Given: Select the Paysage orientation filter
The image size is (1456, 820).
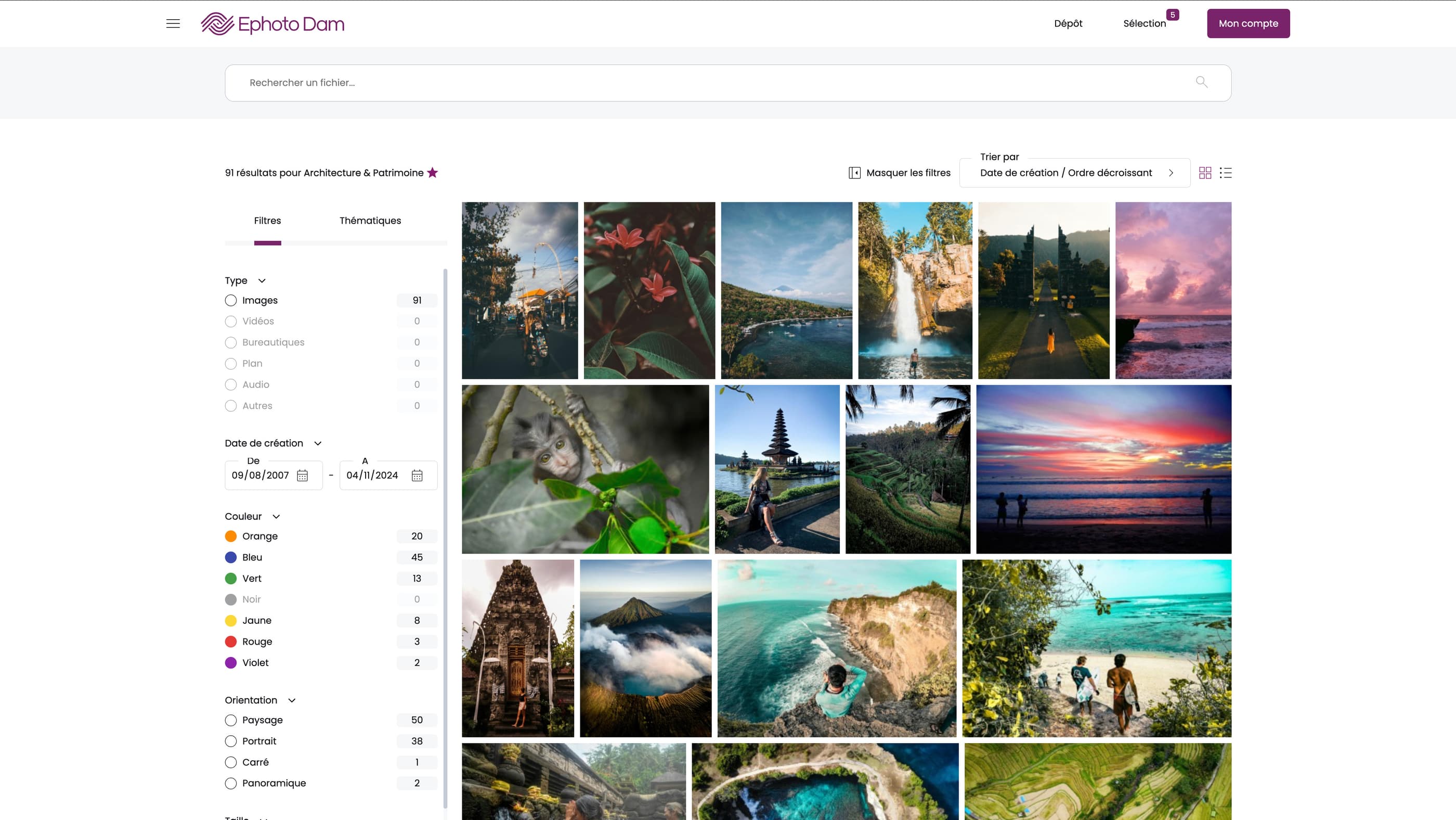Looking at the screenshot, I should coord(230,720).
